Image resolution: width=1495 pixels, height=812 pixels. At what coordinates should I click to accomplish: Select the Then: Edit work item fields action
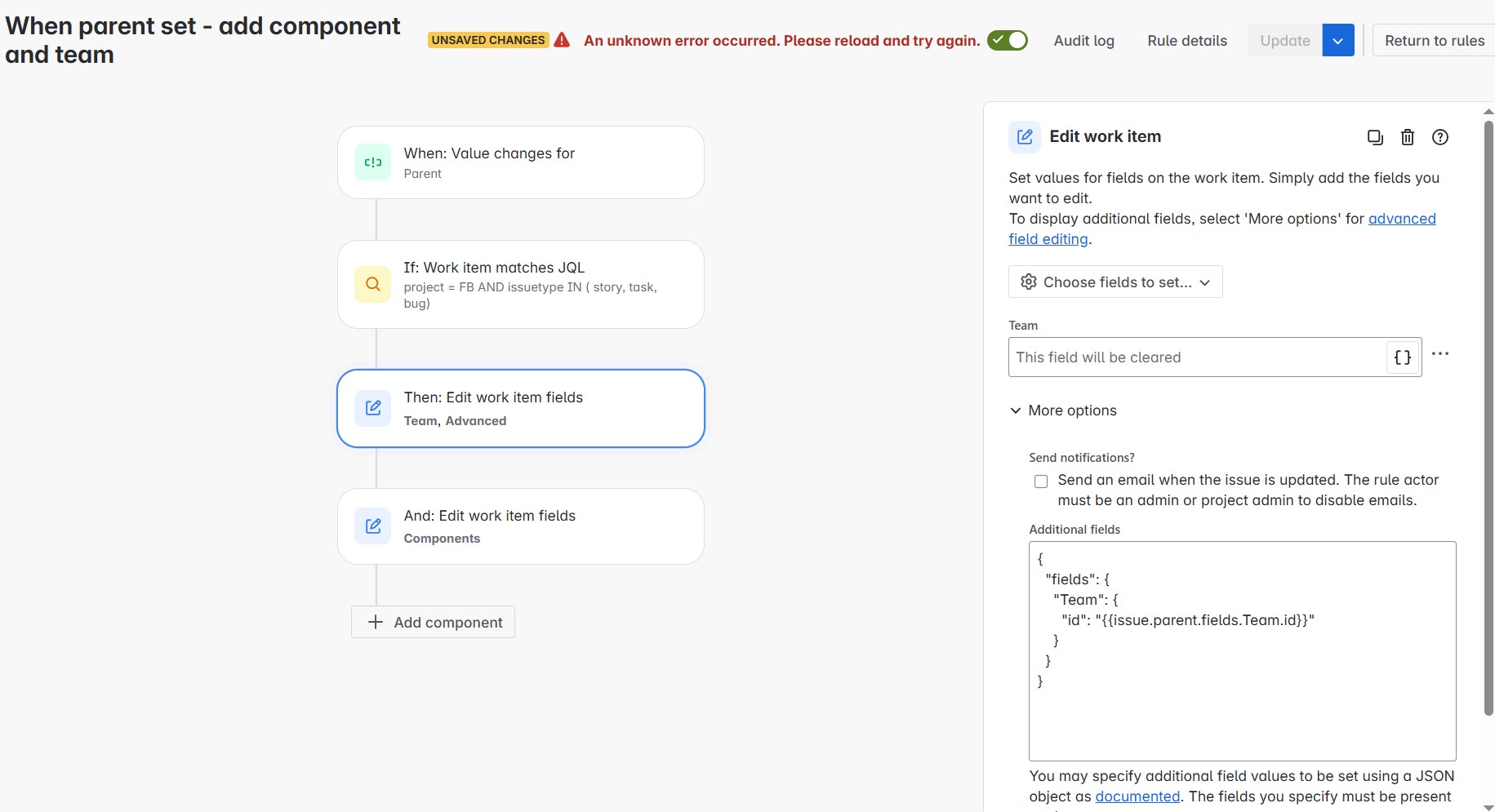[521, 408]
